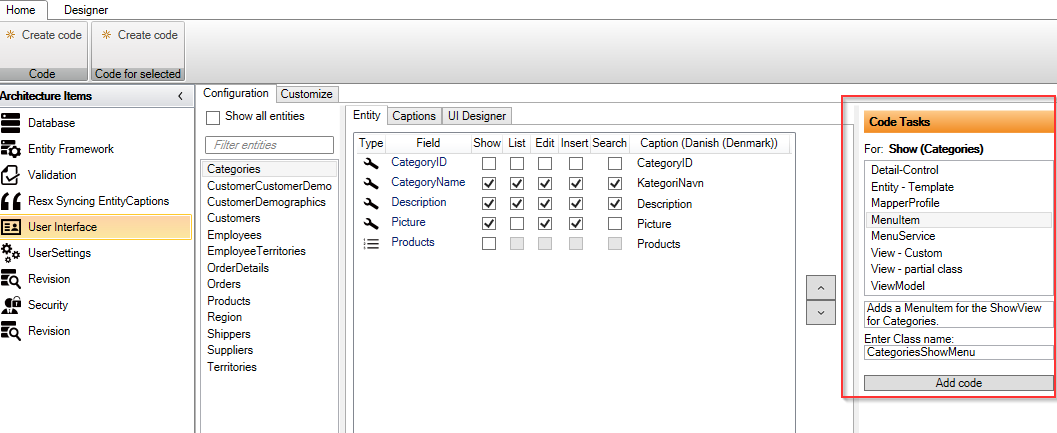Viewport: 1057px width, 433px height.
Task: Uncheck Search for Description
Action: click(x=614, y=204)
